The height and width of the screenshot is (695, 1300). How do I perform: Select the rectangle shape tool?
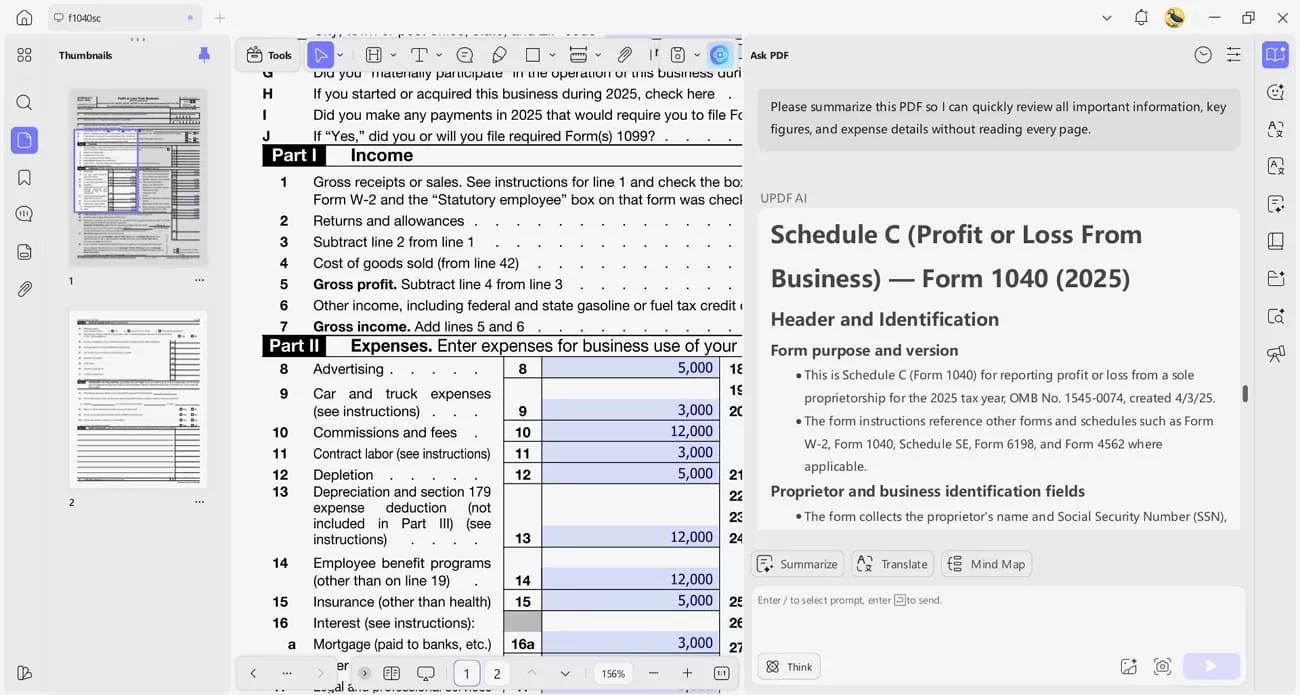(x=533, y=55)
